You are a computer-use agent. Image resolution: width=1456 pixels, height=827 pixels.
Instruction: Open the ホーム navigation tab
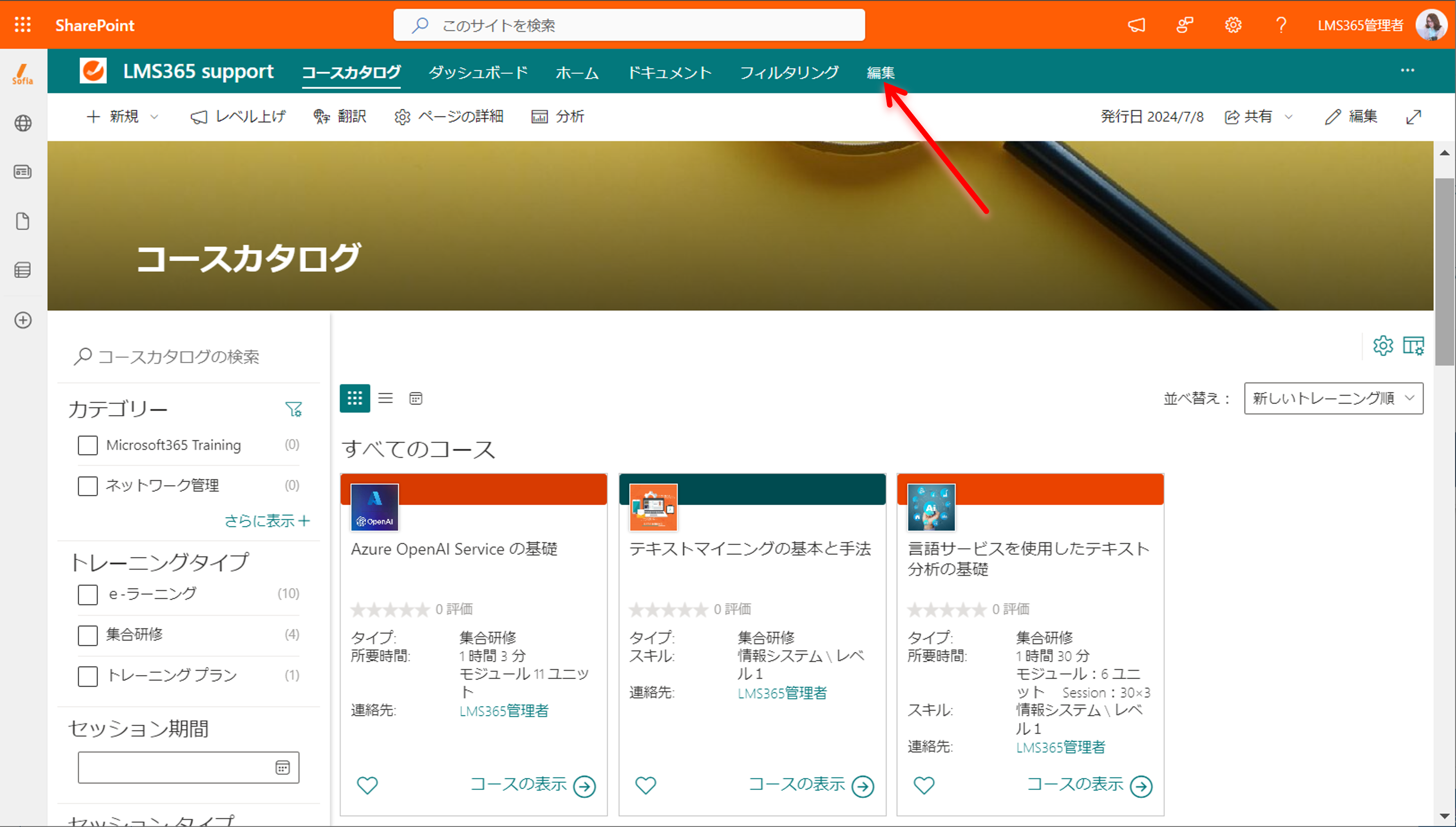577,72
